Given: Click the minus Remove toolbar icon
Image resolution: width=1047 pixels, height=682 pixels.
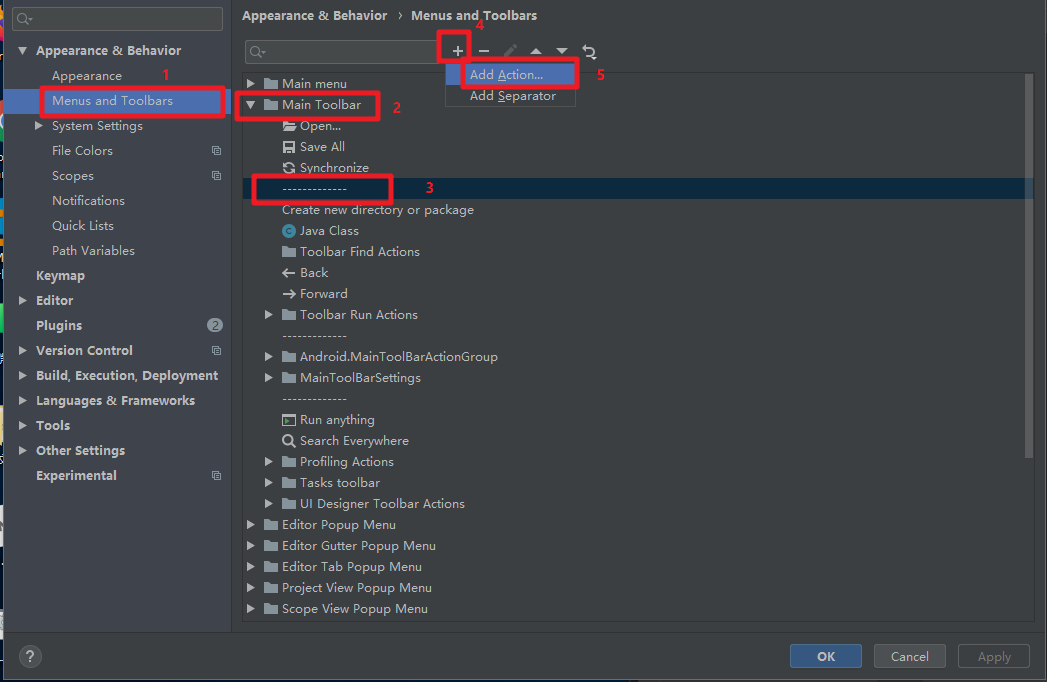Looking at the screenshot, I should pos(484,51).
